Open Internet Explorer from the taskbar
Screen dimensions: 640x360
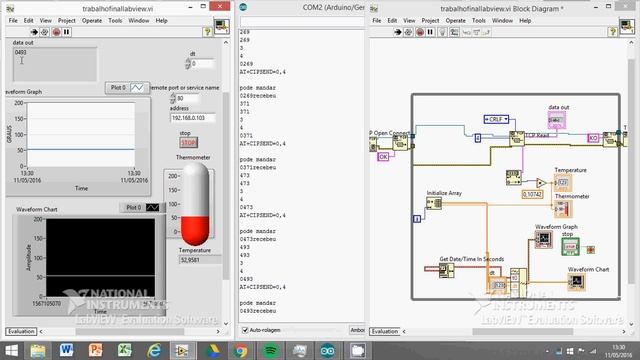153,351
